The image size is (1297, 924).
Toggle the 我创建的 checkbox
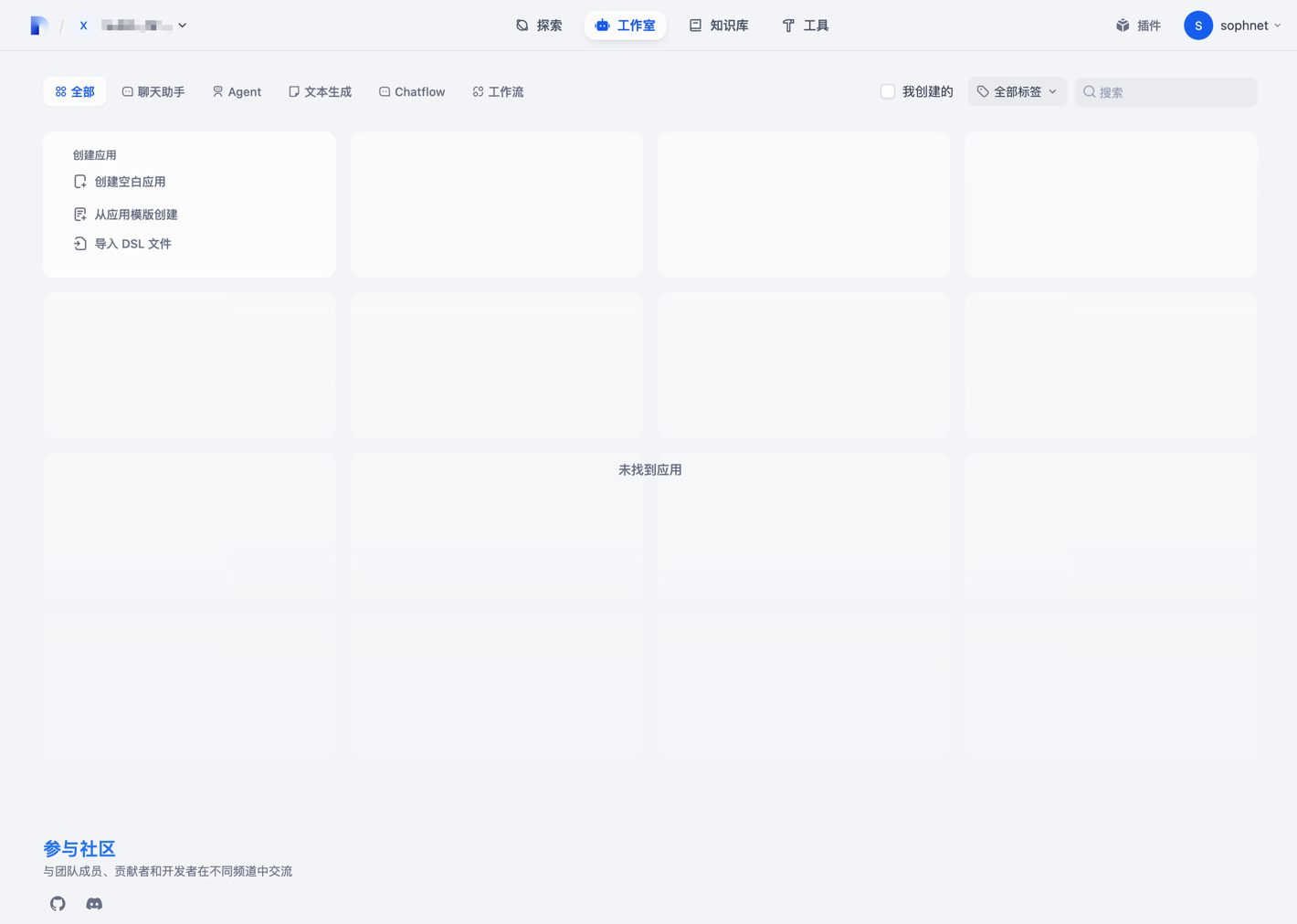pos(888,91)
